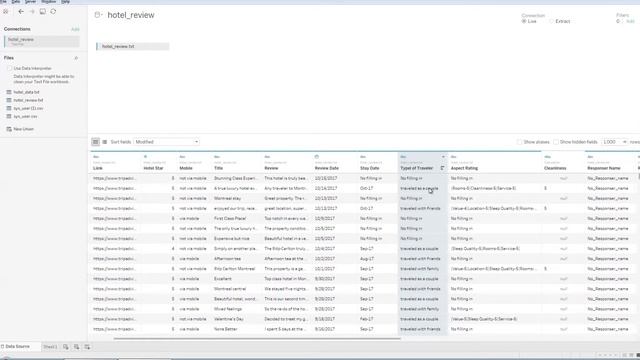The image size is (640, 360).
Task: Click the 'Mixed feelings' title cell
Action: click(x=228, y=309)
